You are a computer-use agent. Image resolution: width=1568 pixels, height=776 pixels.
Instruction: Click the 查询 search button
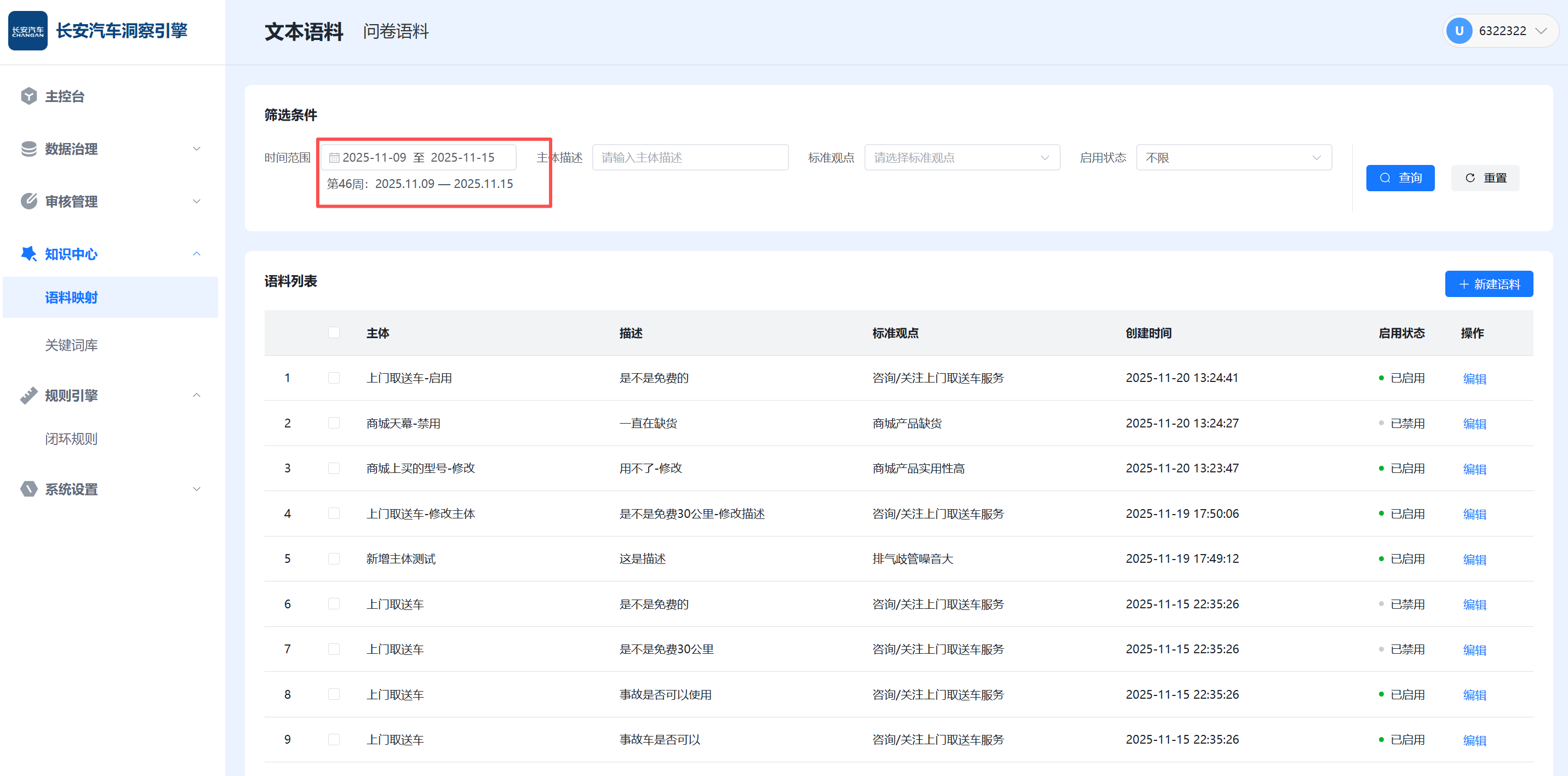tap(1399, 178)
